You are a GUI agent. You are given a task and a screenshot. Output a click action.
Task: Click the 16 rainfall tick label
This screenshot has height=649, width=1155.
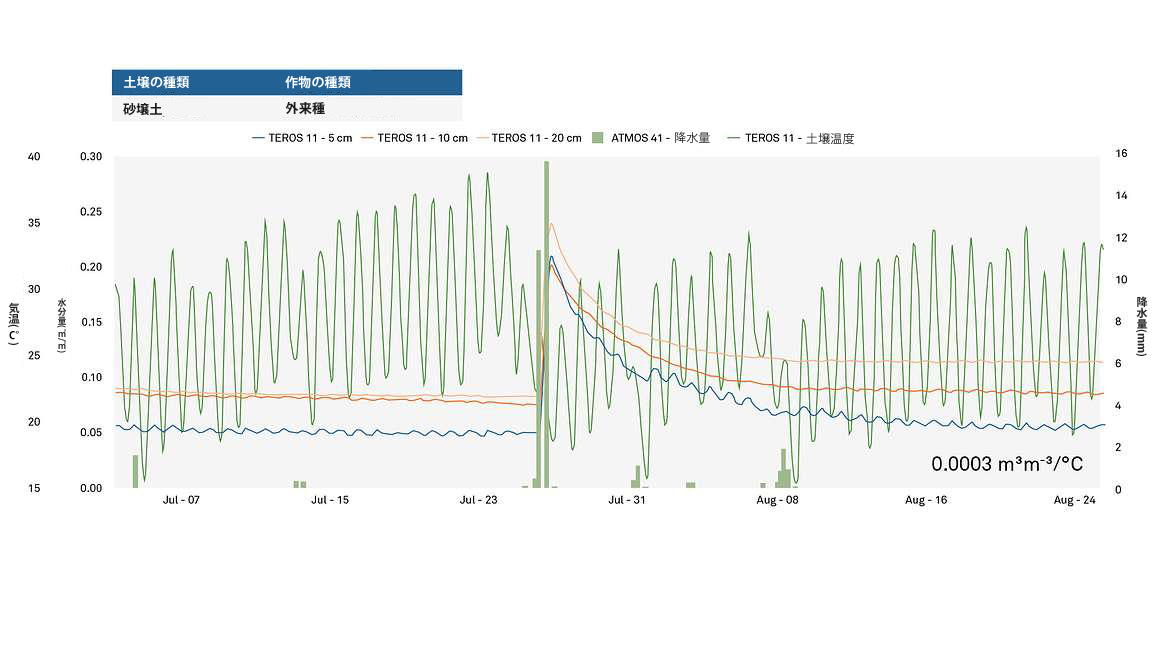click(1121, 153)
